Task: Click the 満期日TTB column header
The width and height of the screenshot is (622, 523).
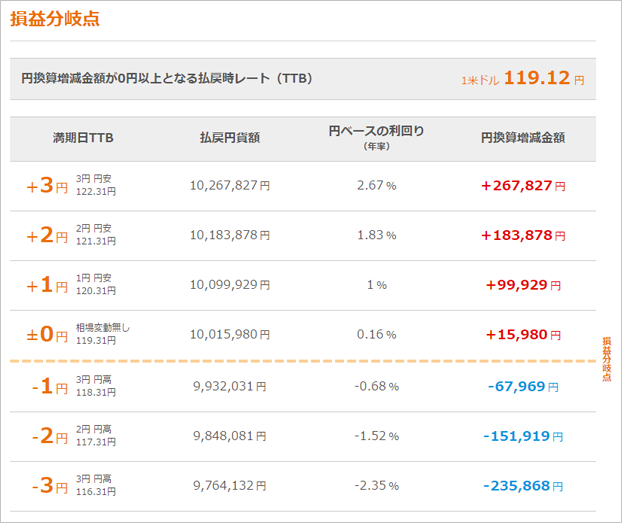Action: tap(82, 138)
